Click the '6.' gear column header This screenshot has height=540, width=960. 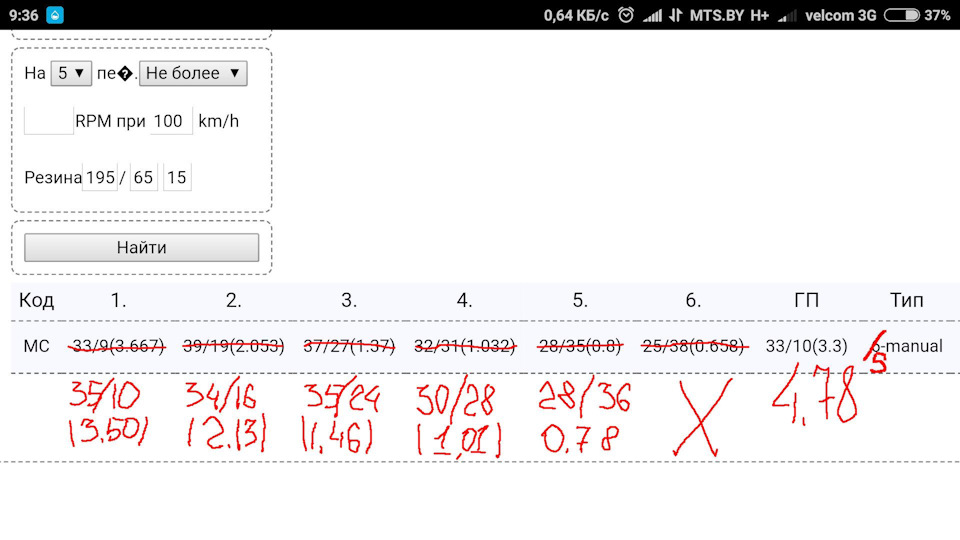(x=693, y=301)
